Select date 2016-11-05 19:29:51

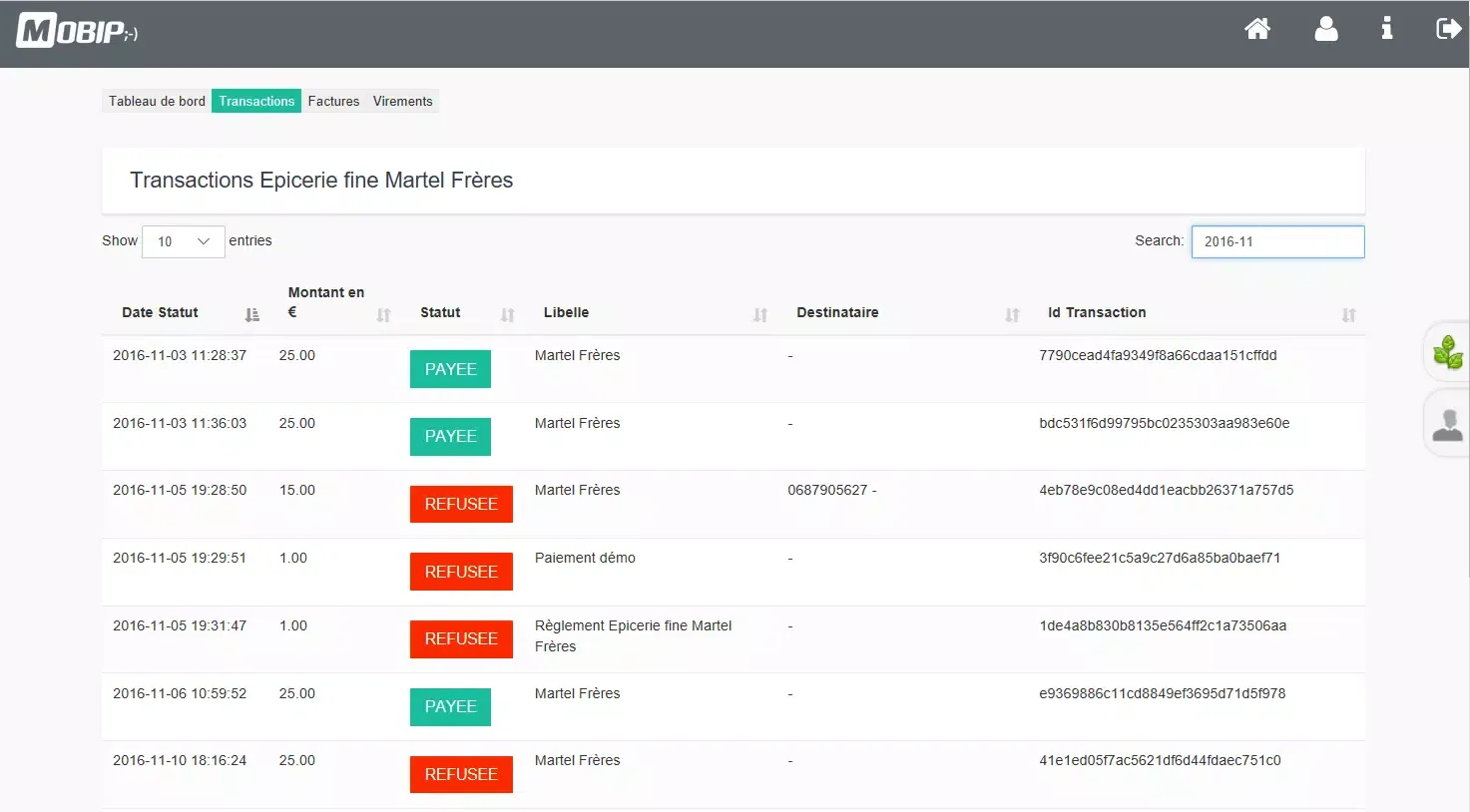(x=180, y=558)
